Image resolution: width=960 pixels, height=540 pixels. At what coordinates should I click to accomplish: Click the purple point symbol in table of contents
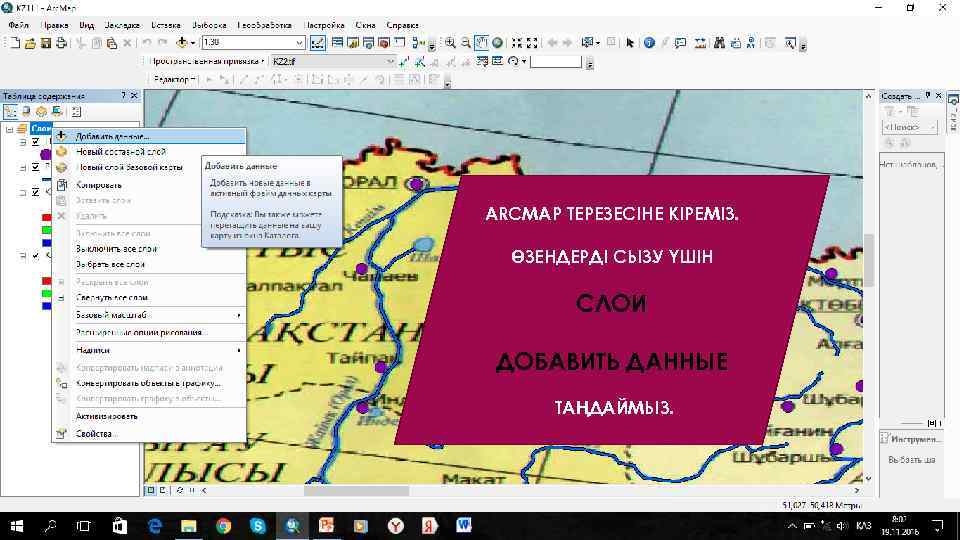pyautogui.click(x=46, y=154)
